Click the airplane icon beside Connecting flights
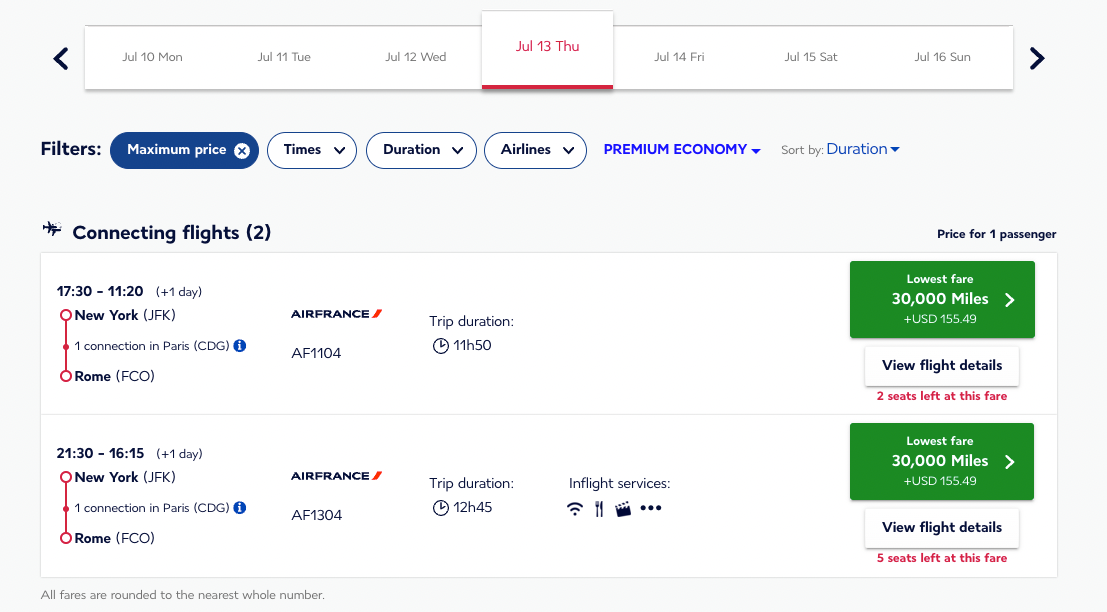Screen dimensions: 1107x612 point(52,228)
